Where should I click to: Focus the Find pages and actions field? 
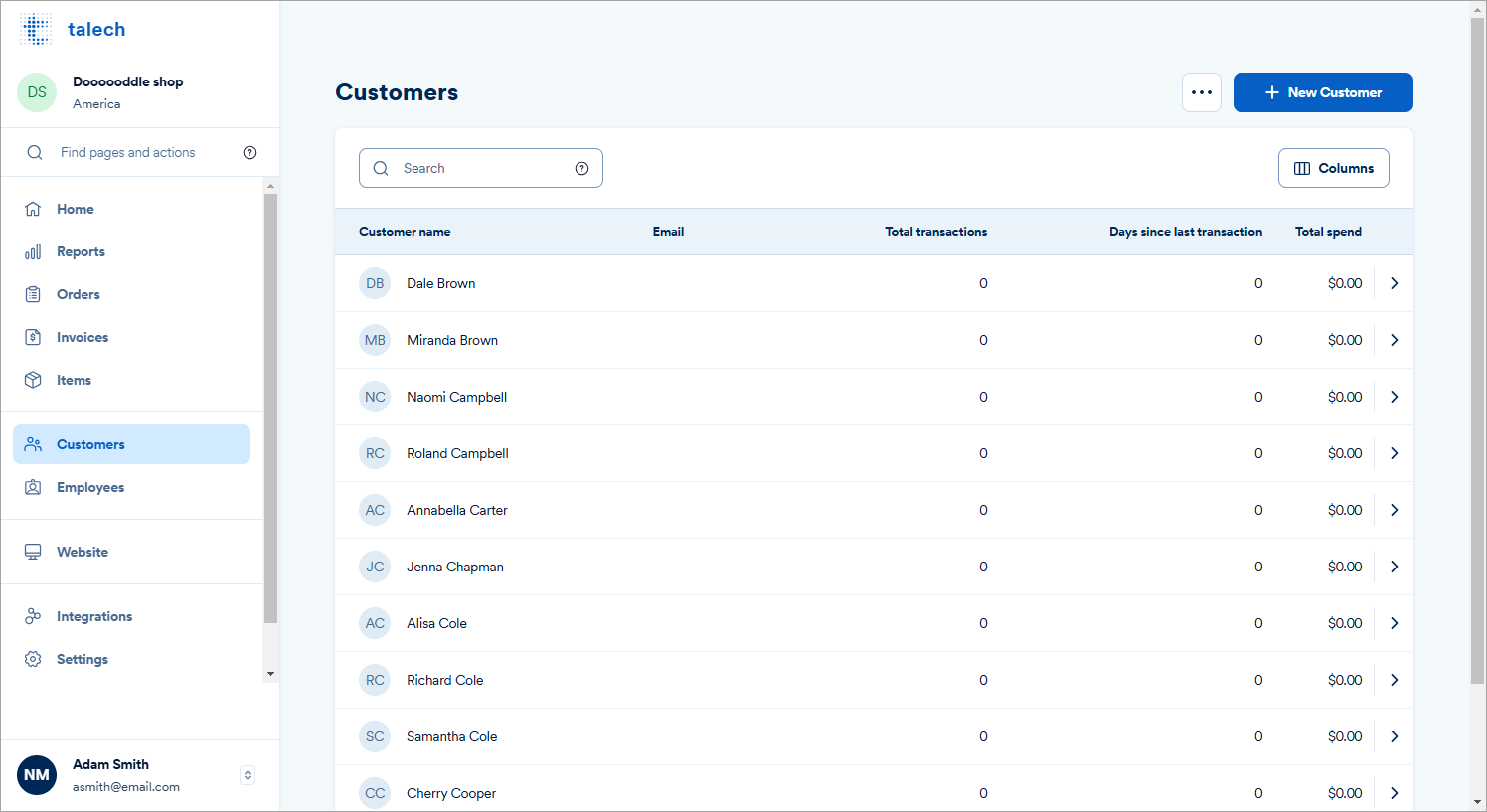pos(140,152)
